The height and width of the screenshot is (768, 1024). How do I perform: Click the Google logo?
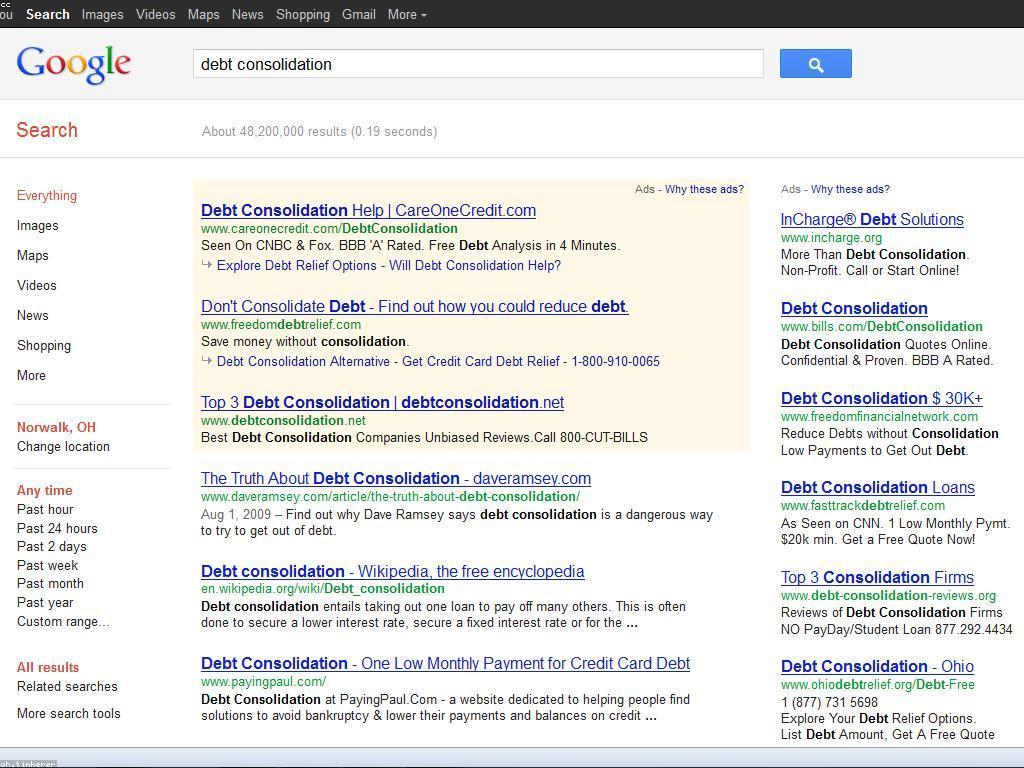(x=74, y=64)
